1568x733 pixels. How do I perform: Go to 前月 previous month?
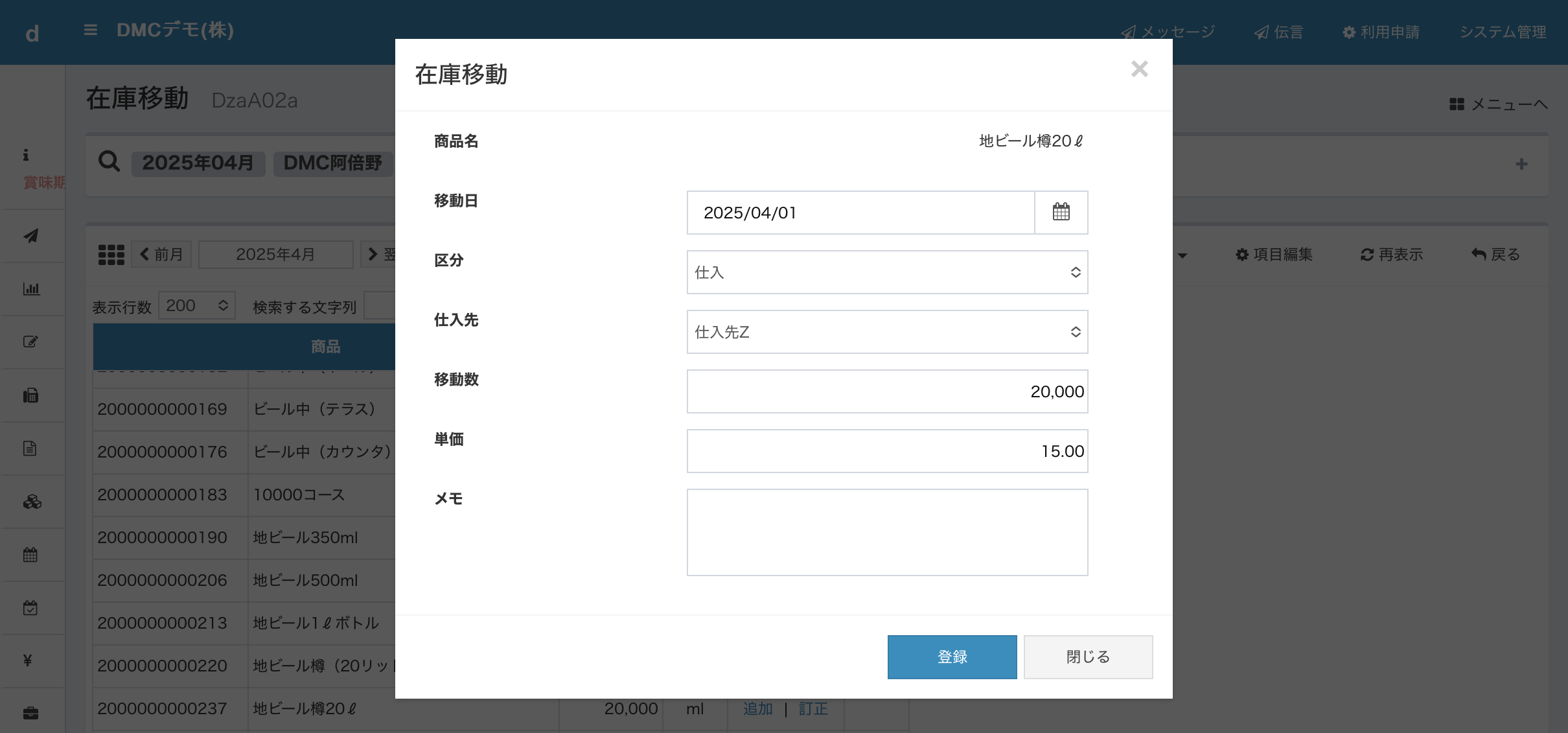162,254
